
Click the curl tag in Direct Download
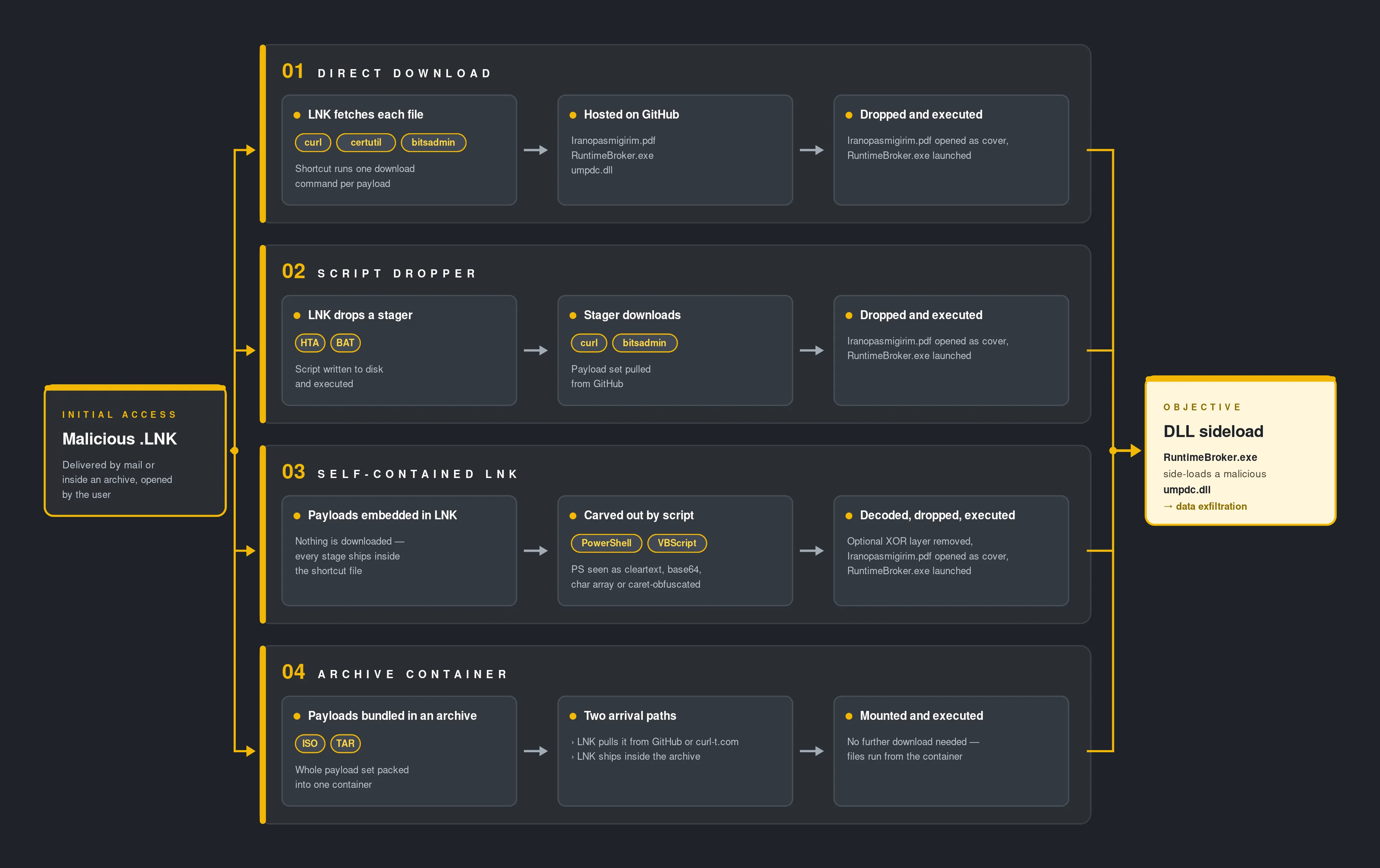click(313, 142)
